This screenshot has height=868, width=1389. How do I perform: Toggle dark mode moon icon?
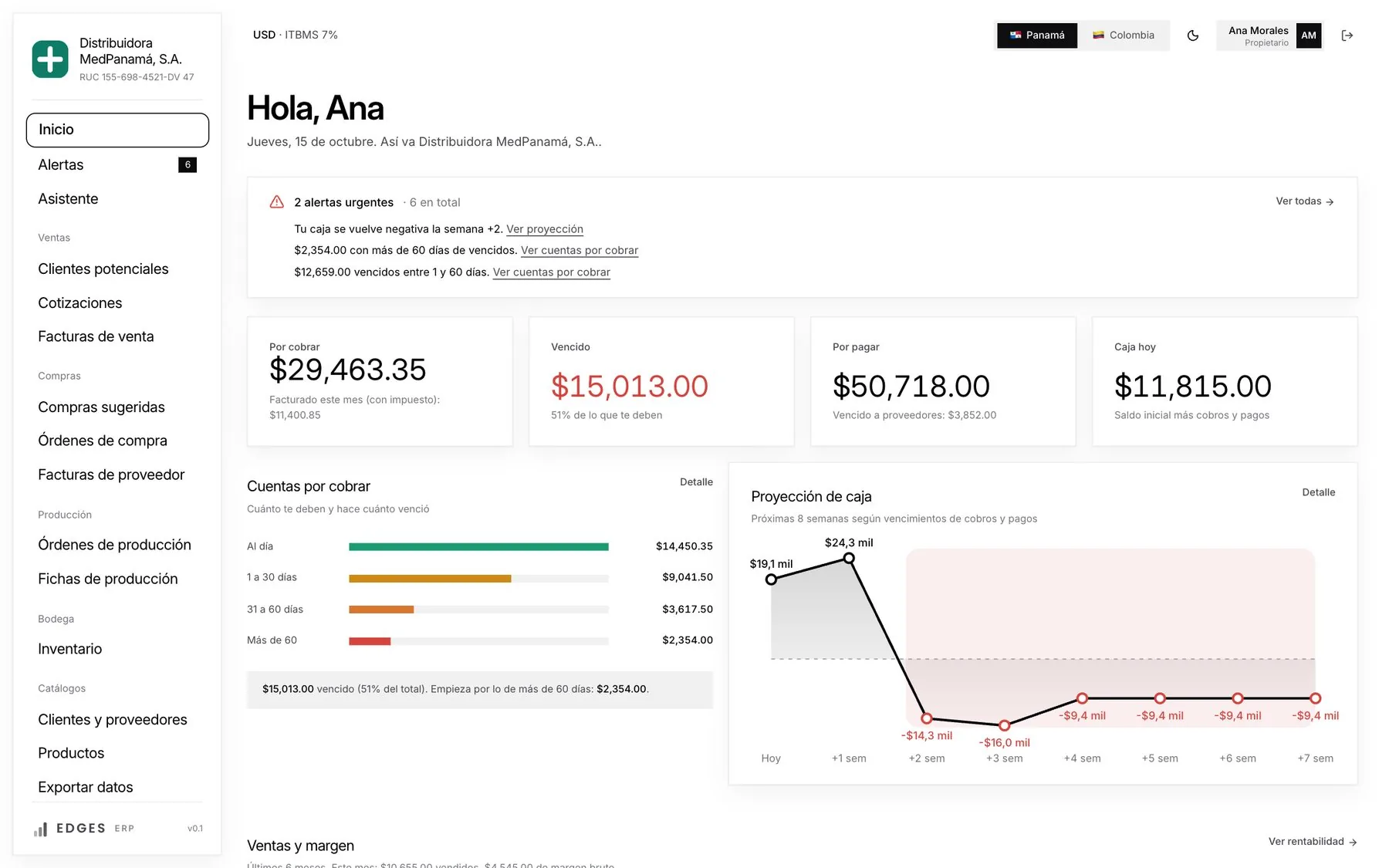point(1192,35)
